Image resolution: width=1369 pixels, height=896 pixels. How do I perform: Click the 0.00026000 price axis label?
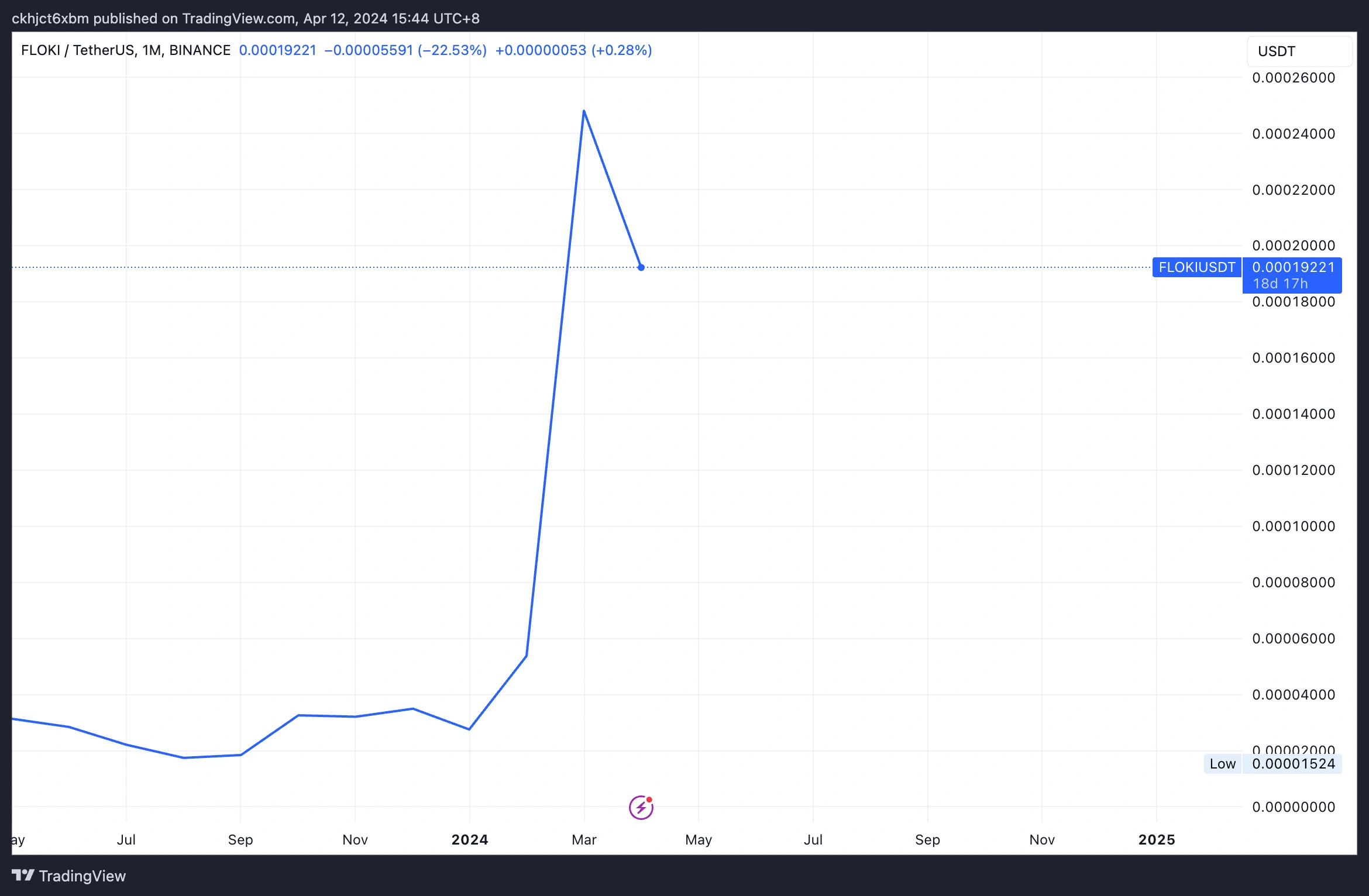coord(1294,78)
